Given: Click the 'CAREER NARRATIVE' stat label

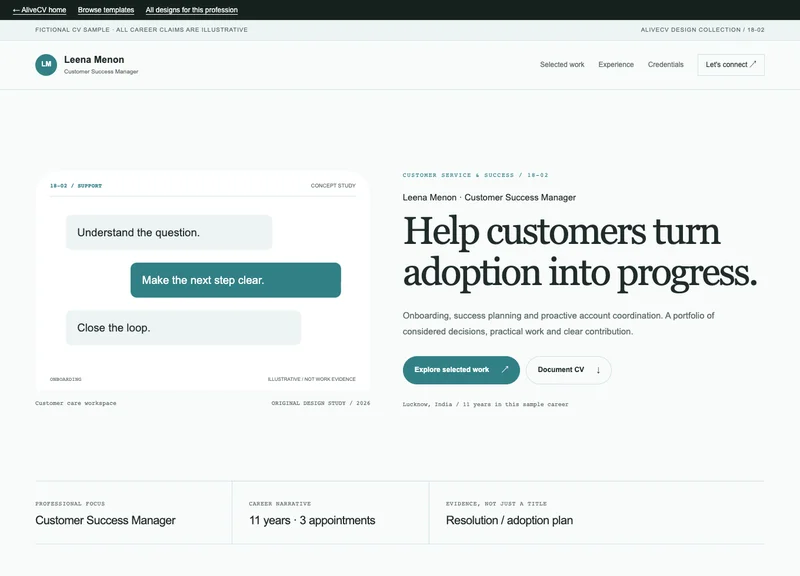Looking at the screenshot, I should [280, 504].
